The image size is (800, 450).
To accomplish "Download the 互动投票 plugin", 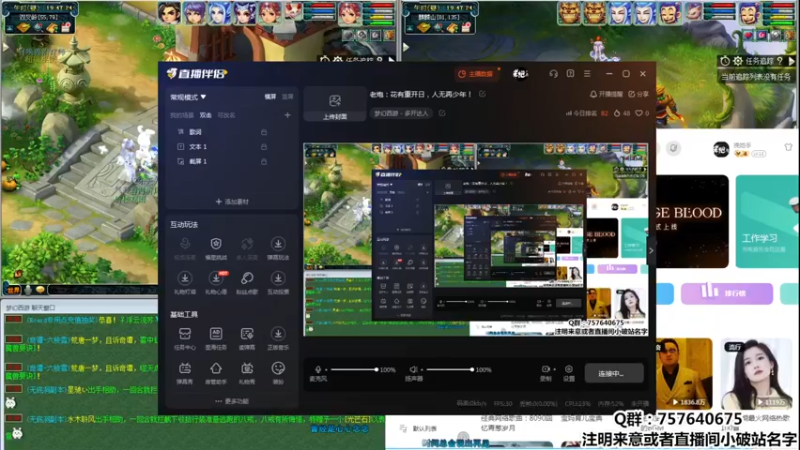I will click(278, 279).
